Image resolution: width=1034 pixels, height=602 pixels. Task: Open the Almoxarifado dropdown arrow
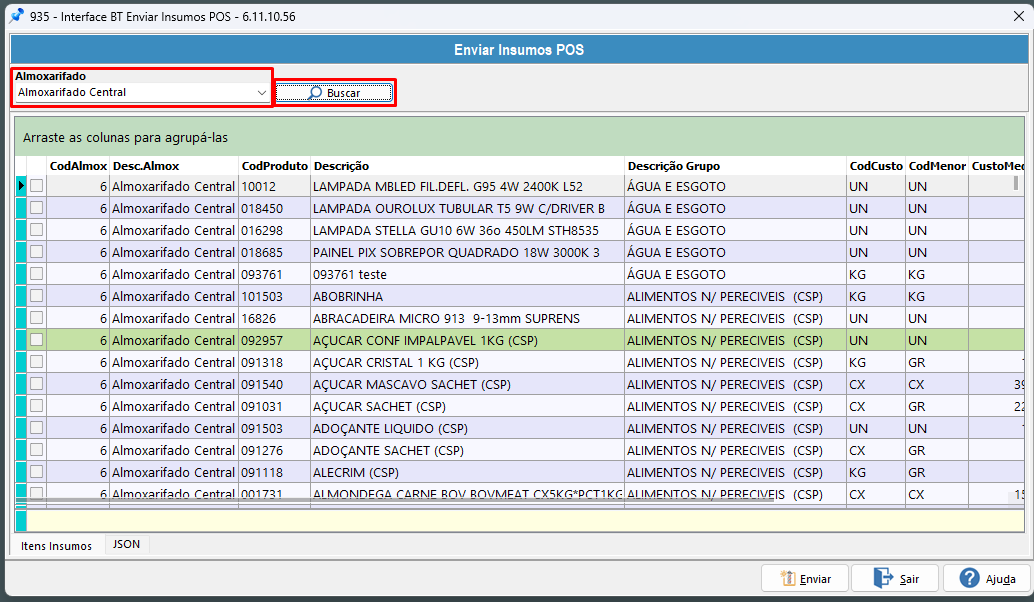click(x=262, y=93)
